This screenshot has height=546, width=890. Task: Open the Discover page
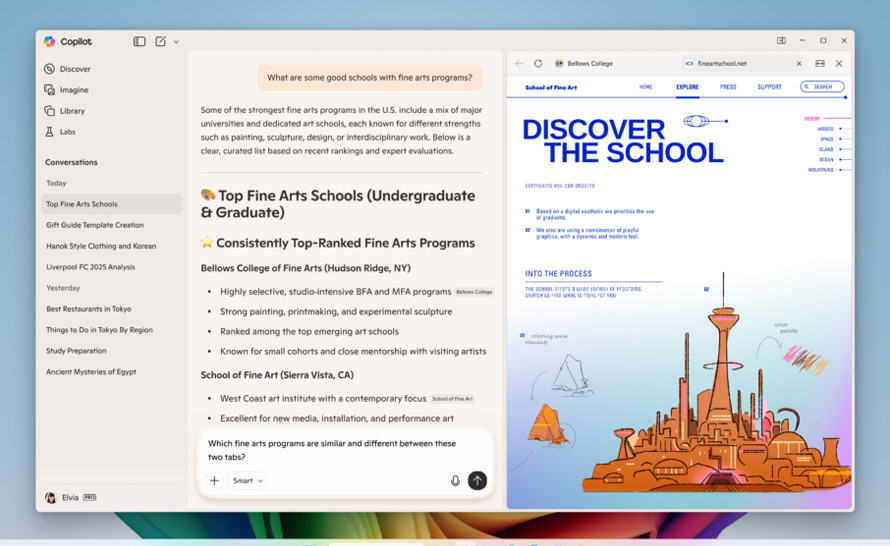[x=74, y=69]
